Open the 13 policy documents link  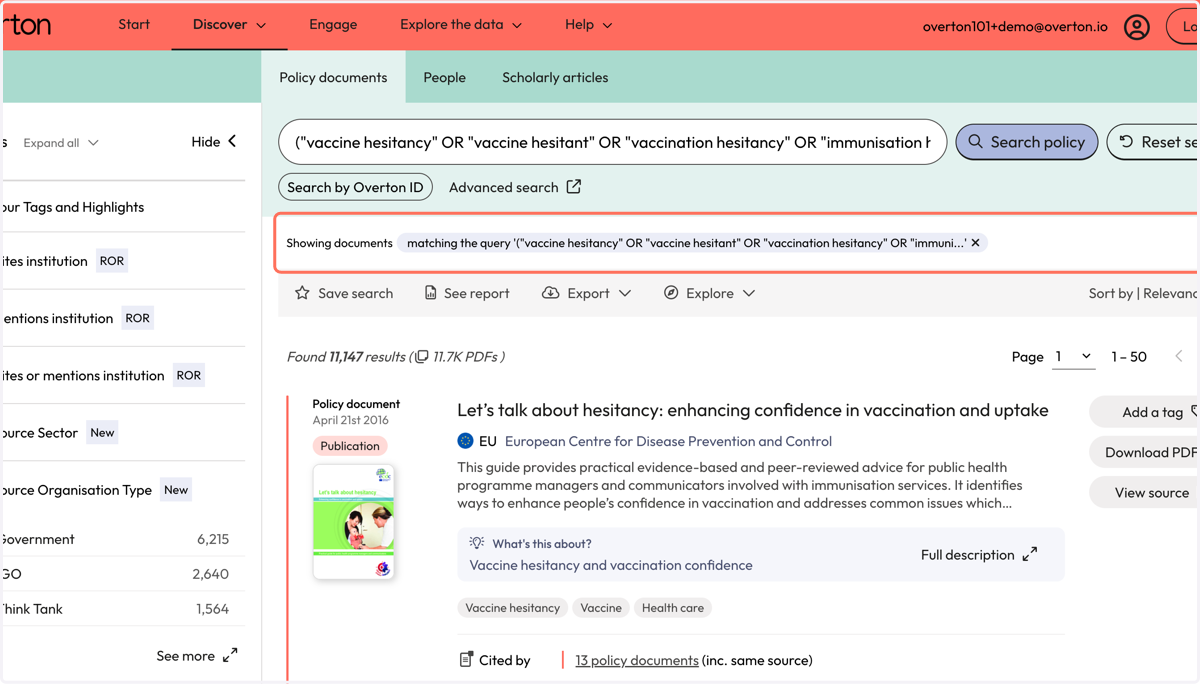pos(637,660)
